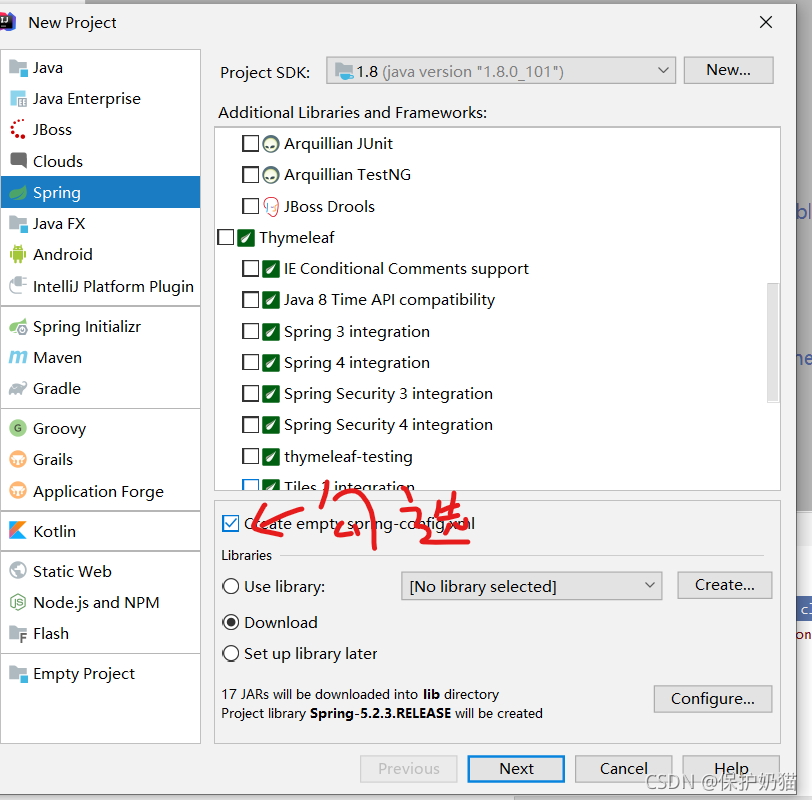The image size is (812, 800).
Task: Click the Cancel button
Action: 624,769
